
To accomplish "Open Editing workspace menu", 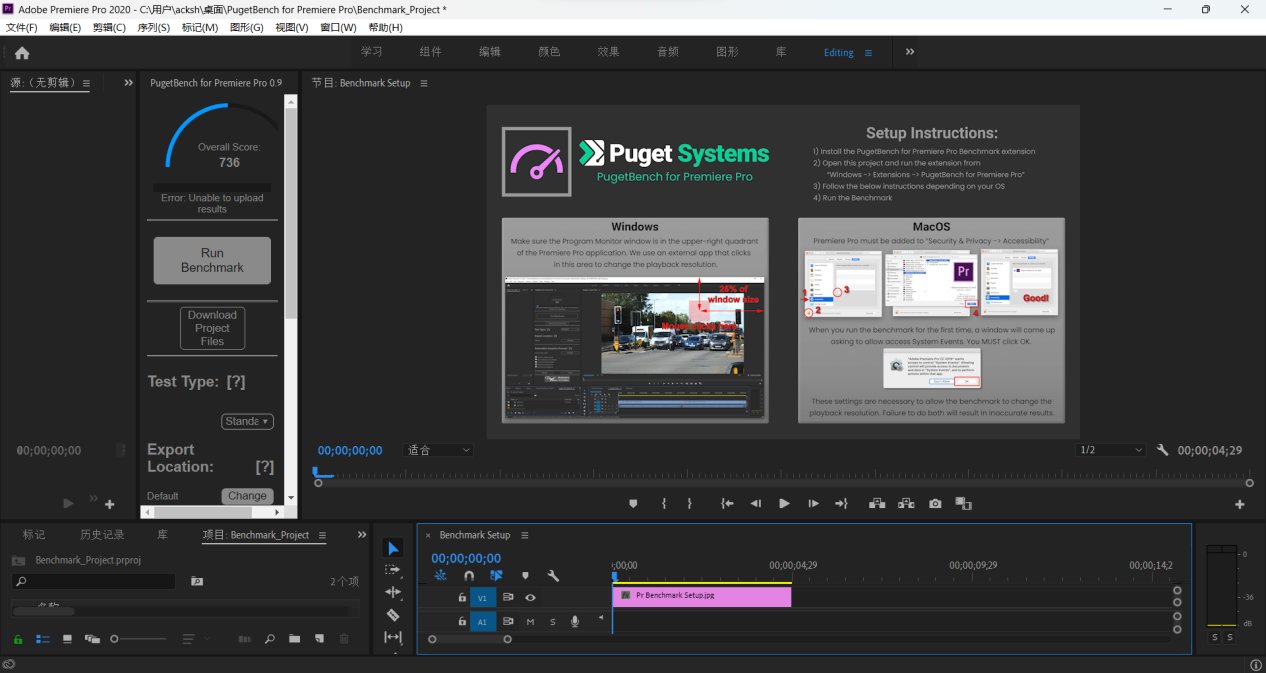I will 868,53.
